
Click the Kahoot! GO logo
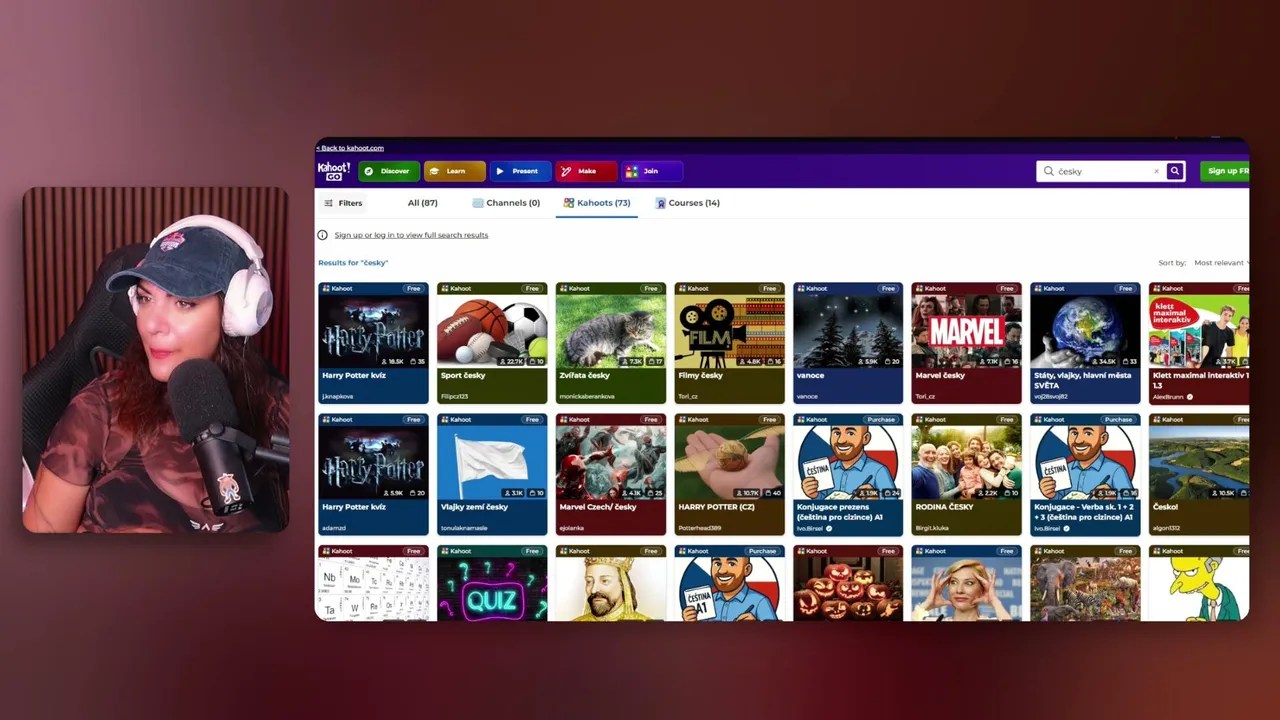point(334,171)
